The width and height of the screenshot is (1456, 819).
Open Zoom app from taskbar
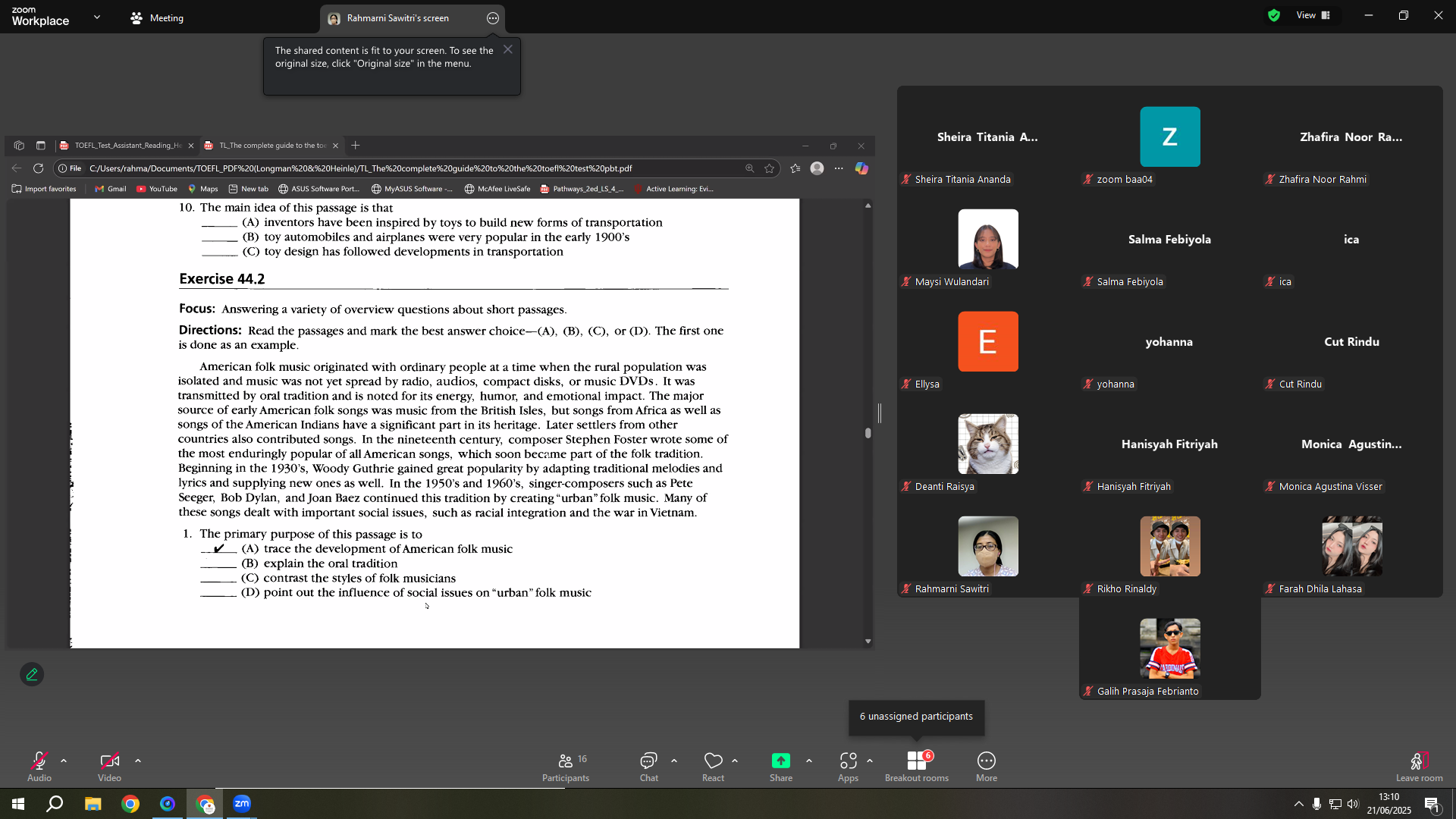[242, 804]
